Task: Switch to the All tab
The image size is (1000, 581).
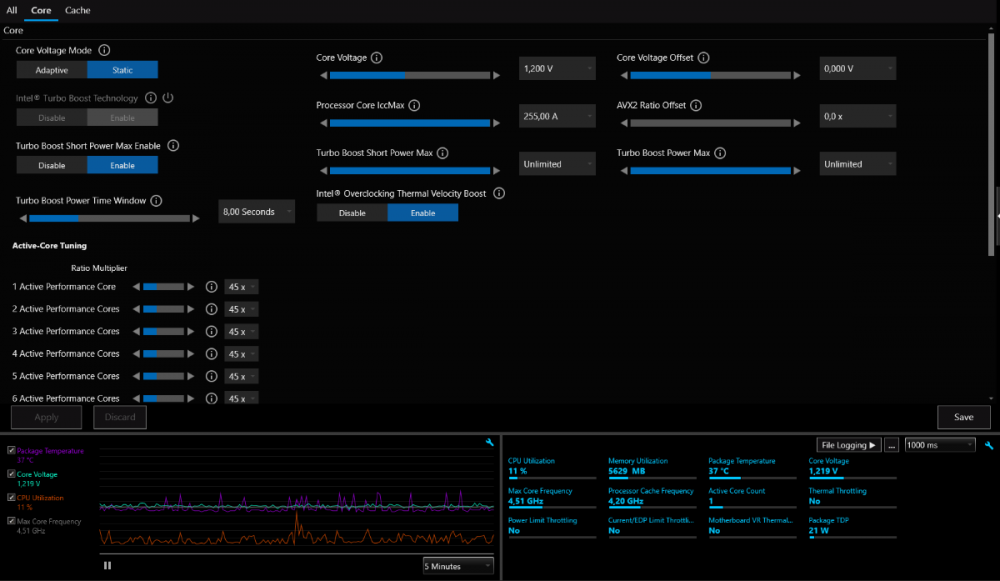Action: [x=12, y=10]
